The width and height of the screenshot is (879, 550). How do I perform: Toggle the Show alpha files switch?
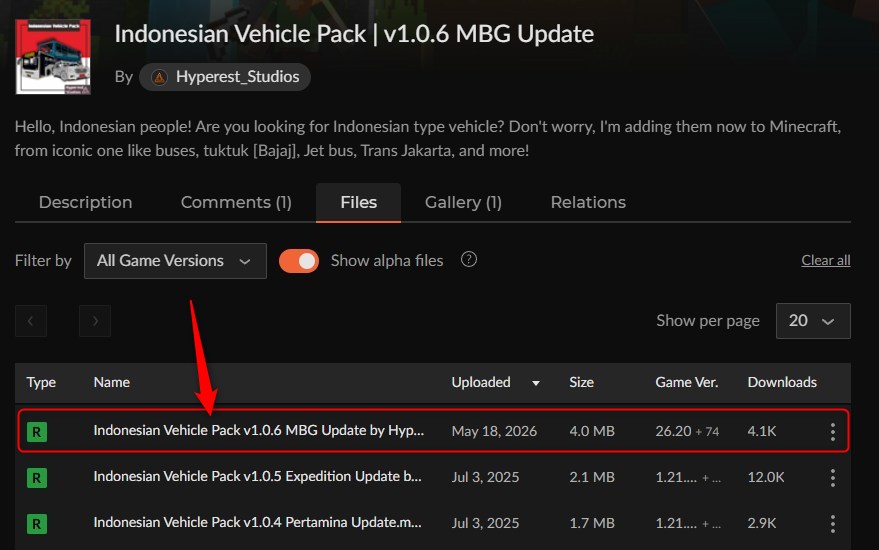(299, 261)
